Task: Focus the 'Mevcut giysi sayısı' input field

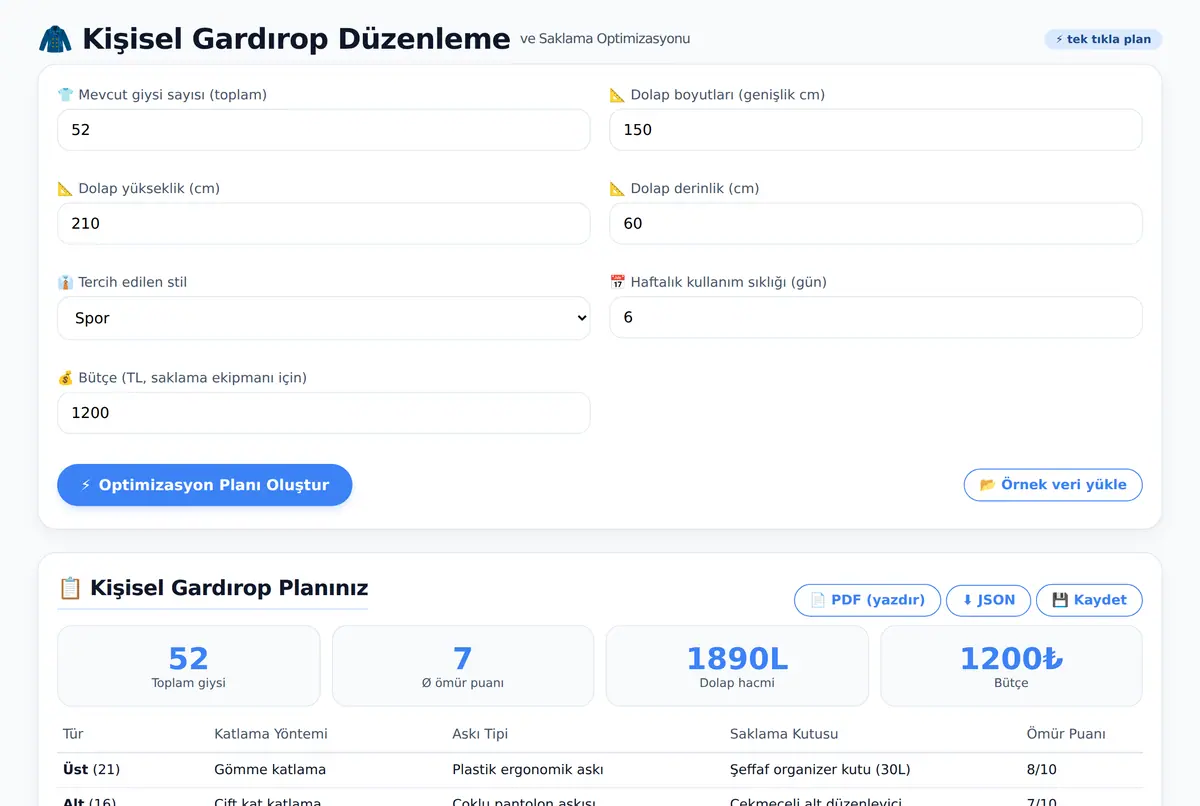Action: pyautogui.click(x=324, y=130)
